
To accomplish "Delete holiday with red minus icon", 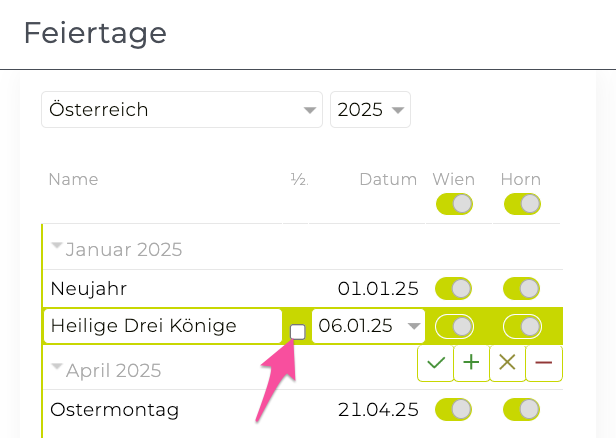I will 543,364.
